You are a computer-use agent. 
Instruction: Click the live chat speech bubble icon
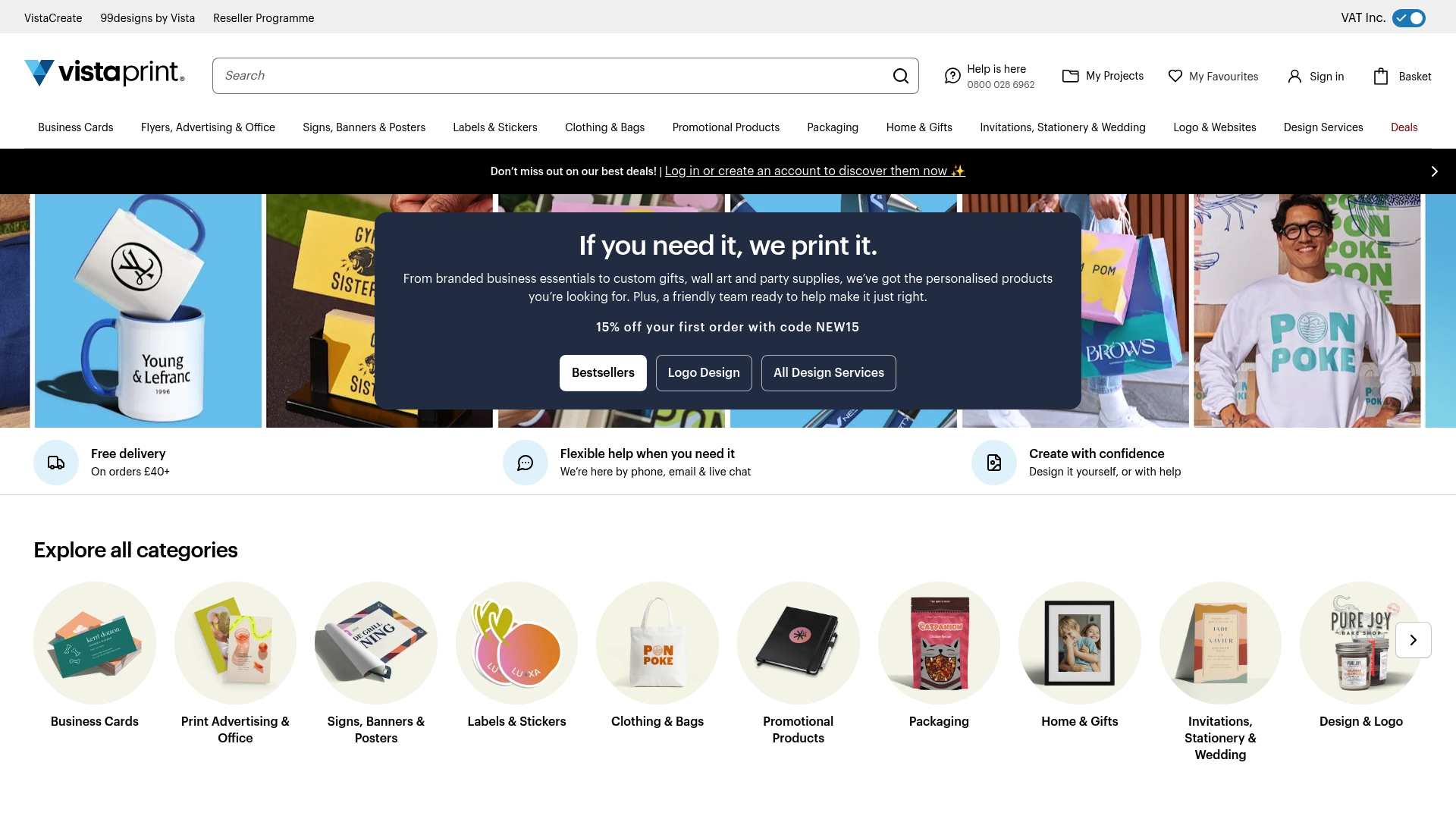point(524,462)
